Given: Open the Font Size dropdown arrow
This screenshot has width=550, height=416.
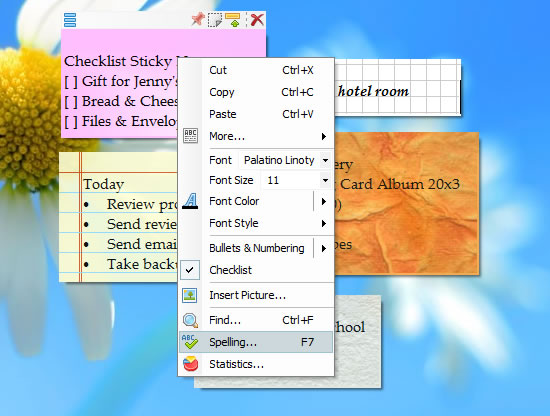Looking at the screenshot, I should point(326,181).
